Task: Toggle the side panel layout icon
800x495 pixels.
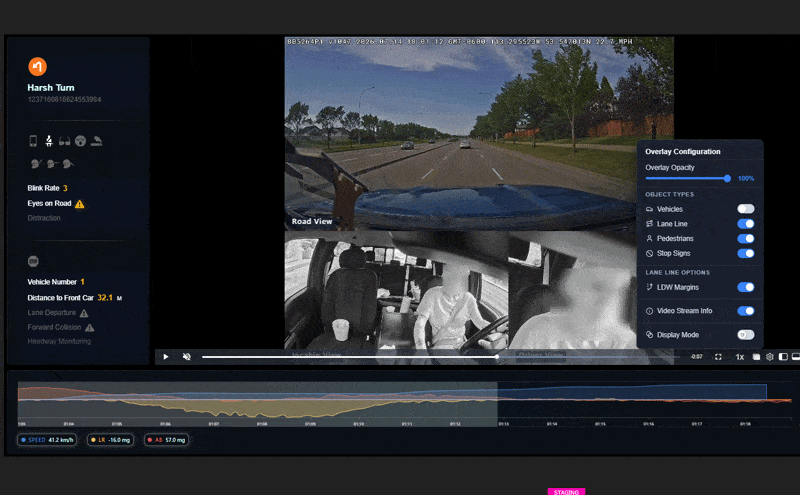Action: pos(783,357)
